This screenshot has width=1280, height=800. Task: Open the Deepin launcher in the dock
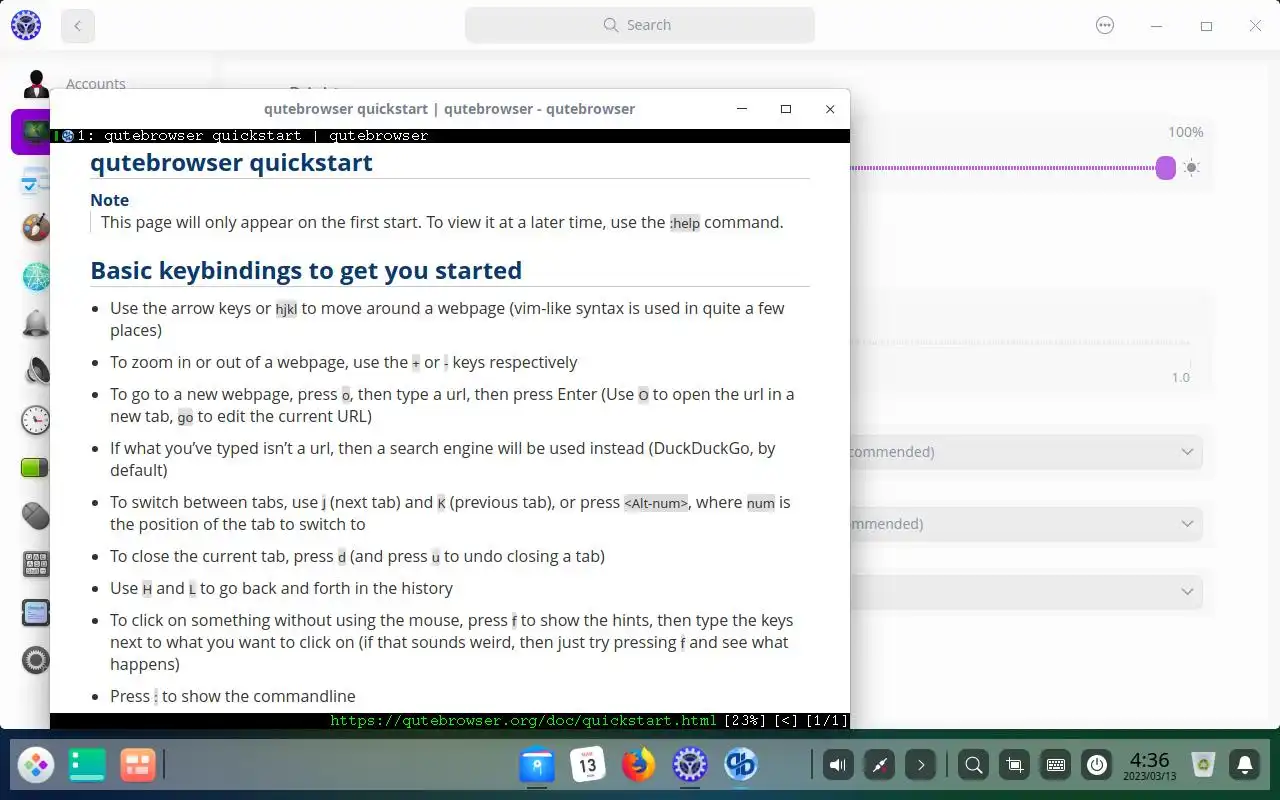36,766
